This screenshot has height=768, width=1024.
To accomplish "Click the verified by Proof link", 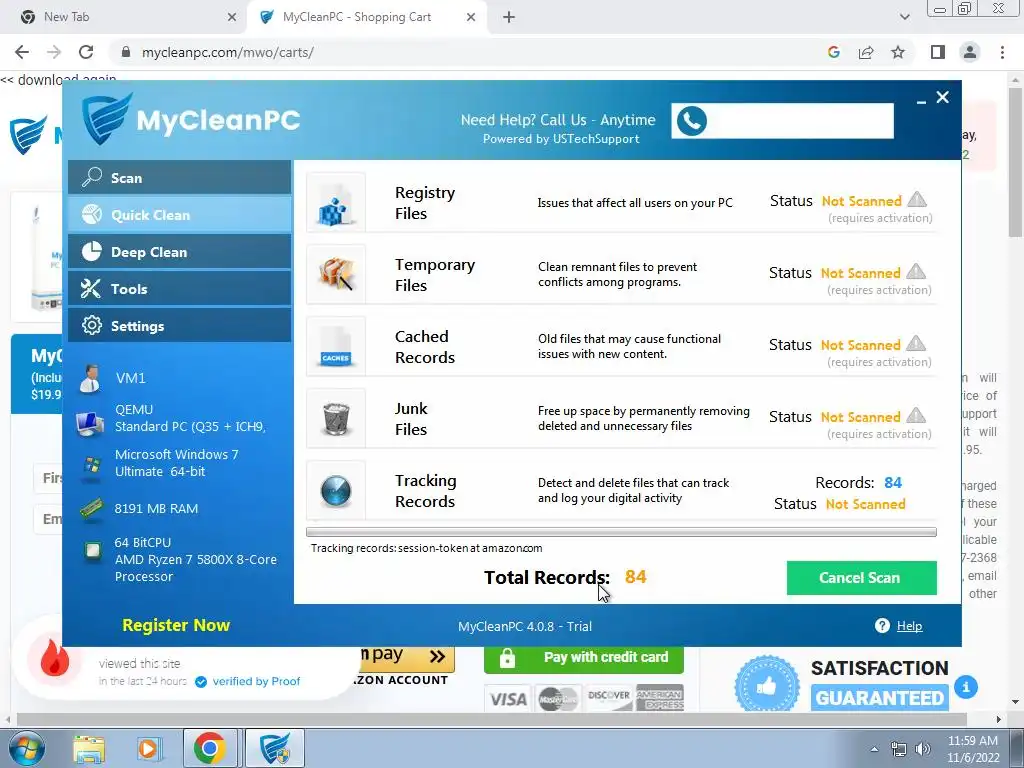I will (x=256, y=682).
